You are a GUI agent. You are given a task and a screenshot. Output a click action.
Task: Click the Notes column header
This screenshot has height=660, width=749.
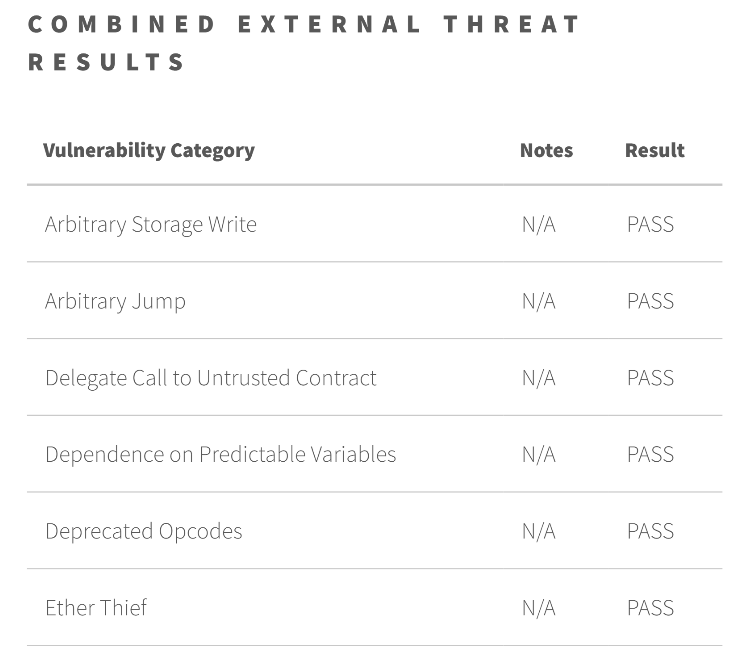click(x=546, y=150)
